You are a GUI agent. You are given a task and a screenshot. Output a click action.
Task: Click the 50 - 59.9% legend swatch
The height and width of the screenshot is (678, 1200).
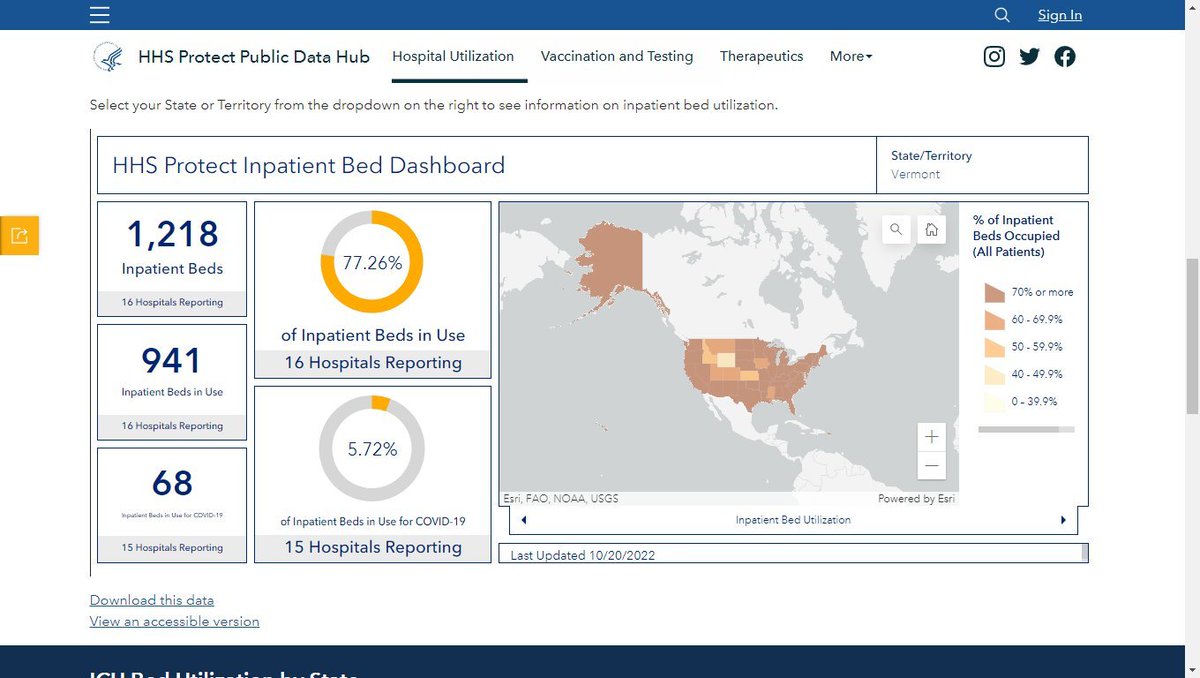994,347
